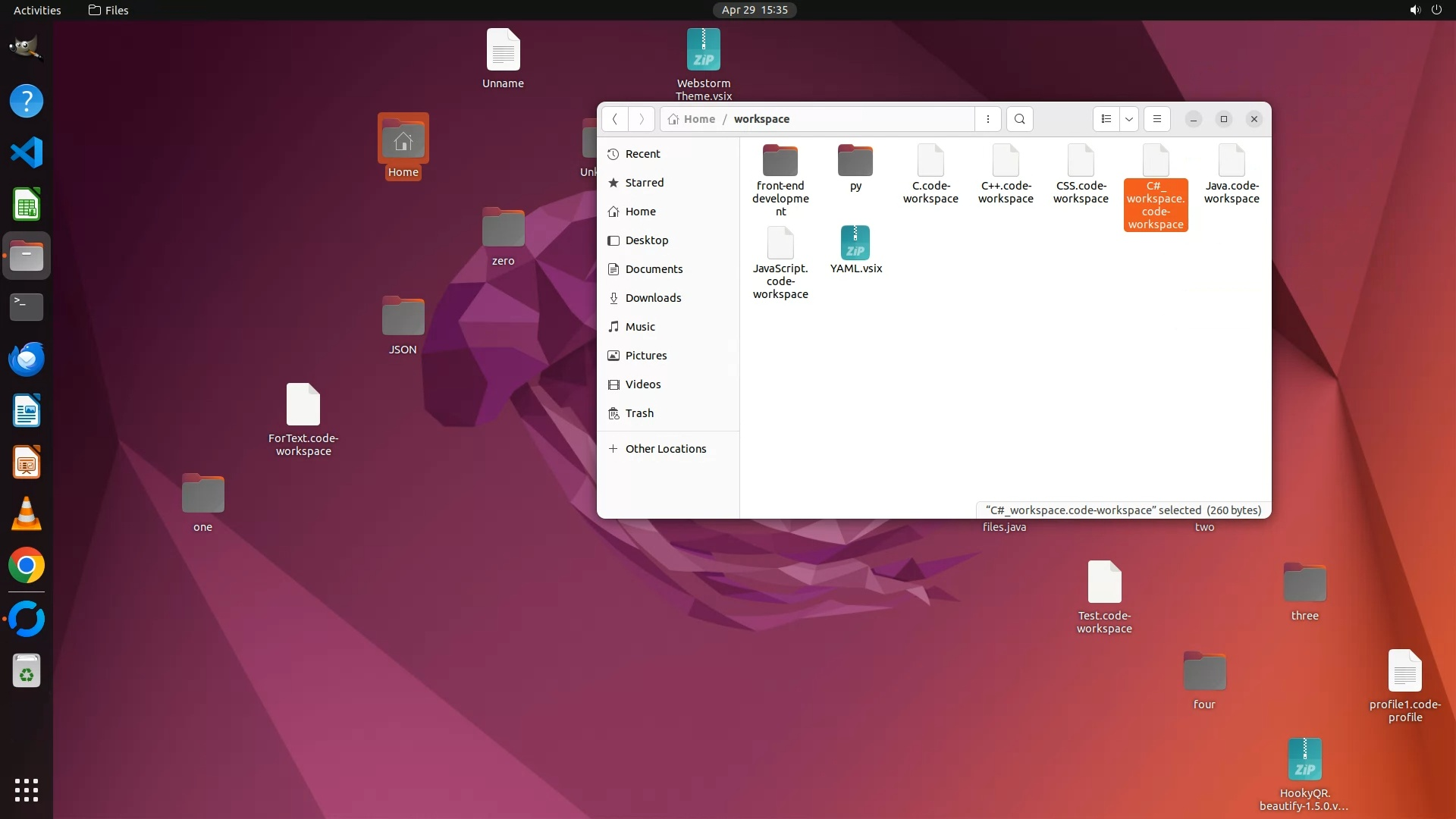
Task: Select Trash in the sidebar
Action: tap(639, 413)
